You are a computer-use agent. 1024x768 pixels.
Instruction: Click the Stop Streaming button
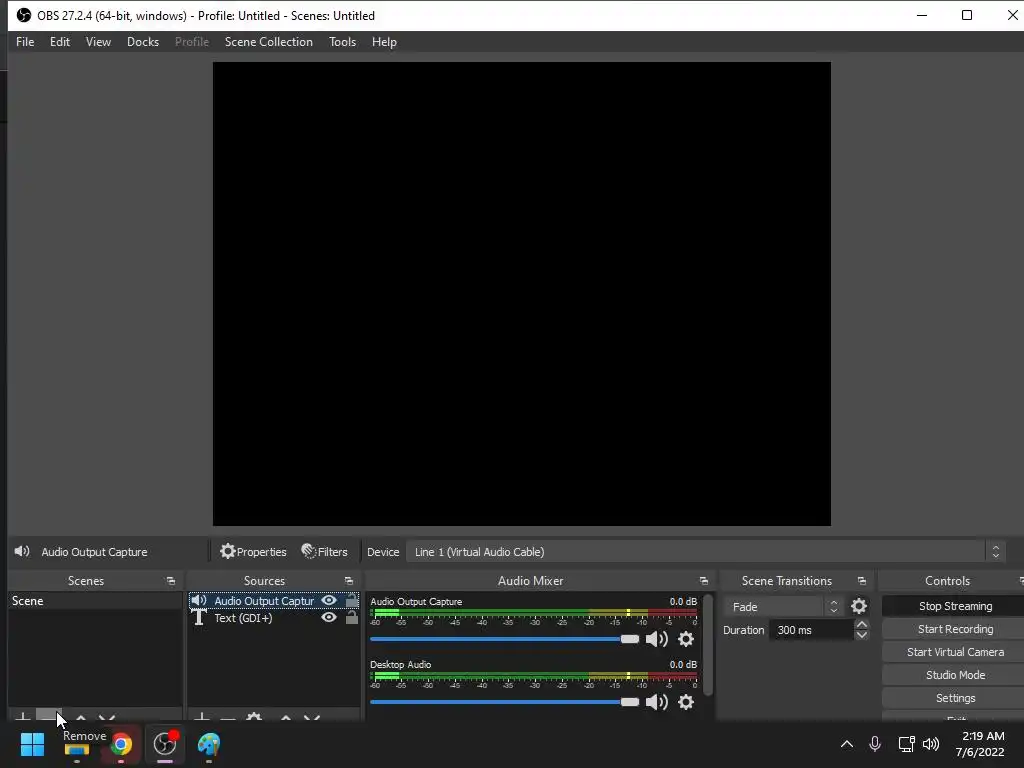(955, 606)
